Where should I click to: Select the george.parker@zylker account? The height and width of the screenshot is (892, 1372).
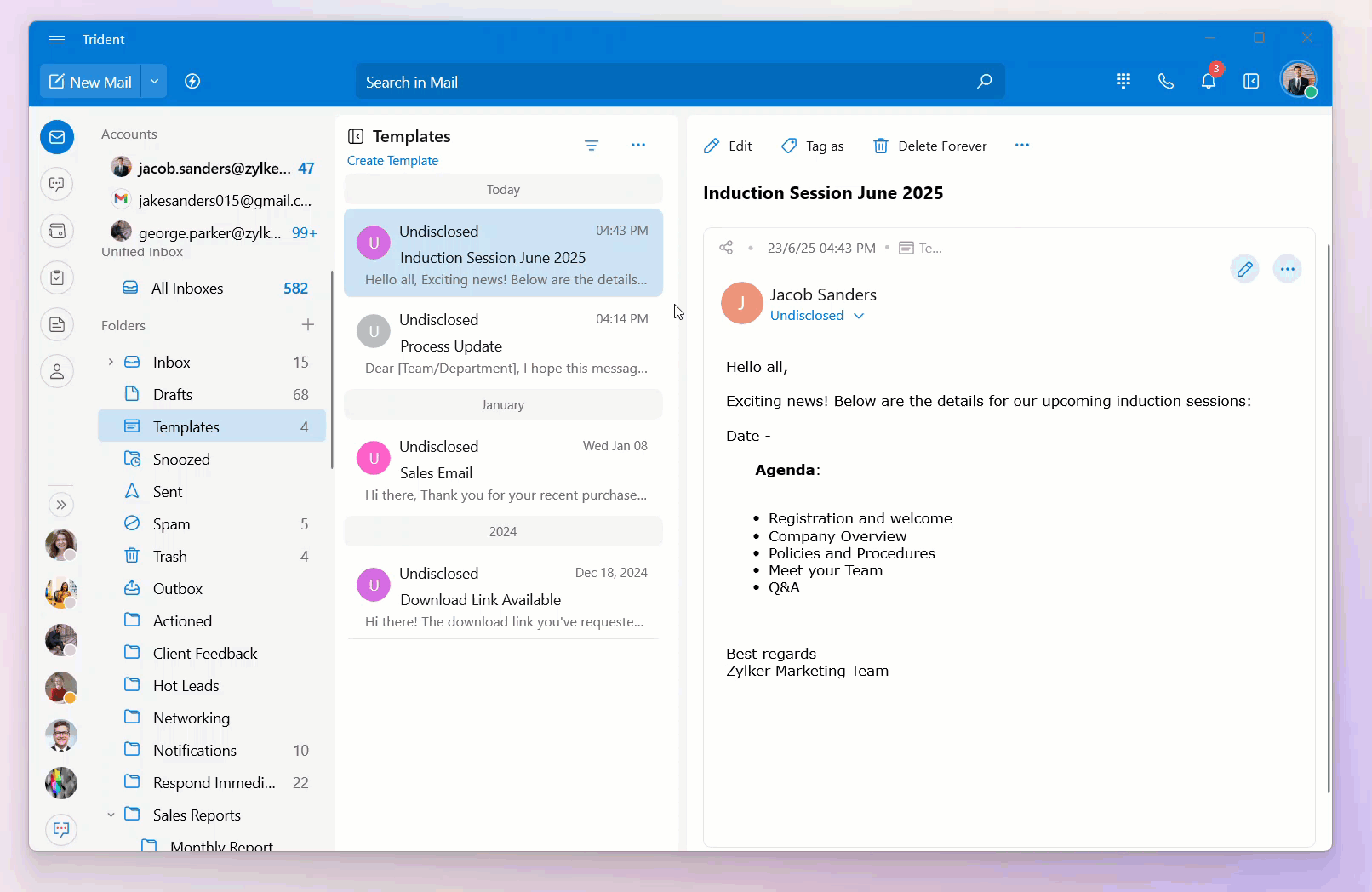click(x=213, y=232)
